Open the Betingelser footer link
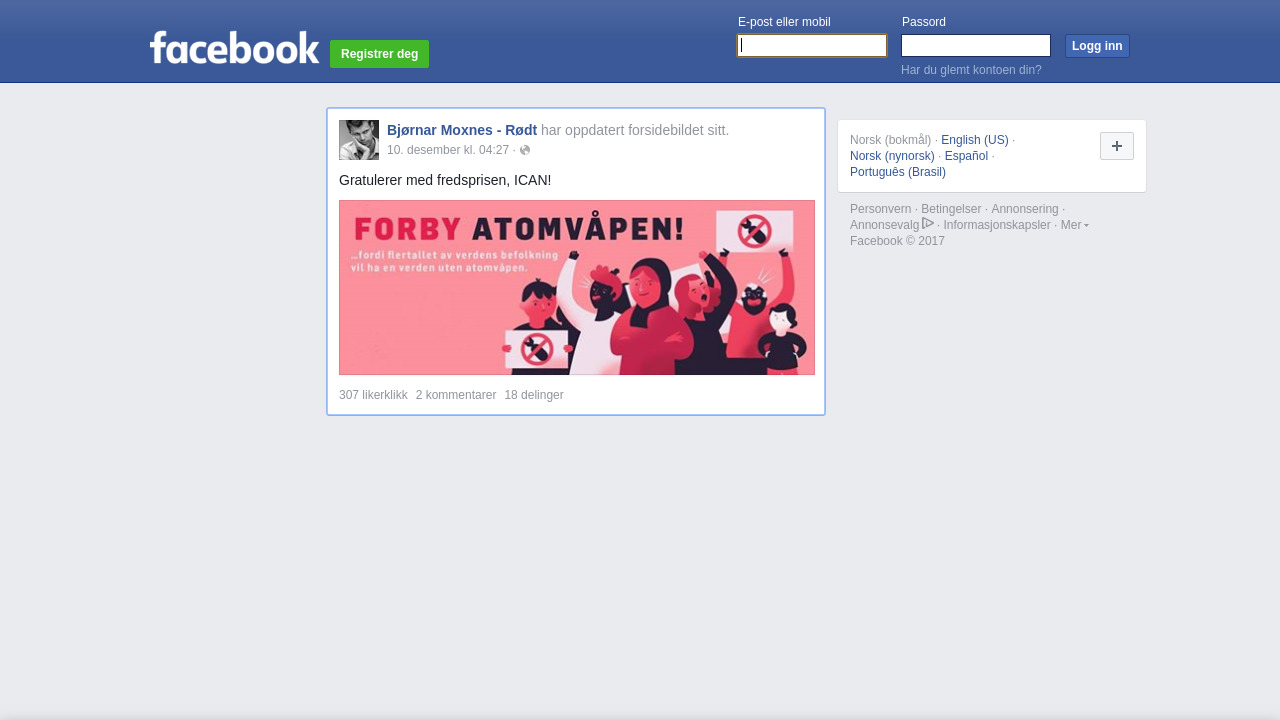Screen dimensions: 1280x720 pos(951,209)
